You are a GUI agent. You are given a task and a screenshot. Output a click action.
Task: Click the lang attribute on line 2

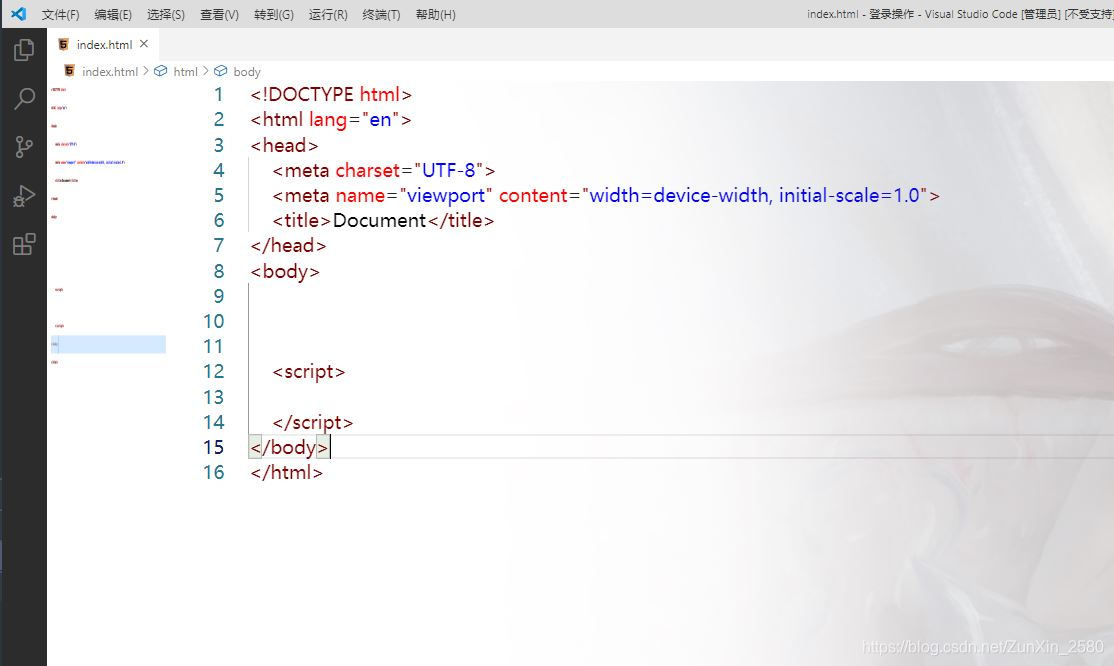[328, 119]
